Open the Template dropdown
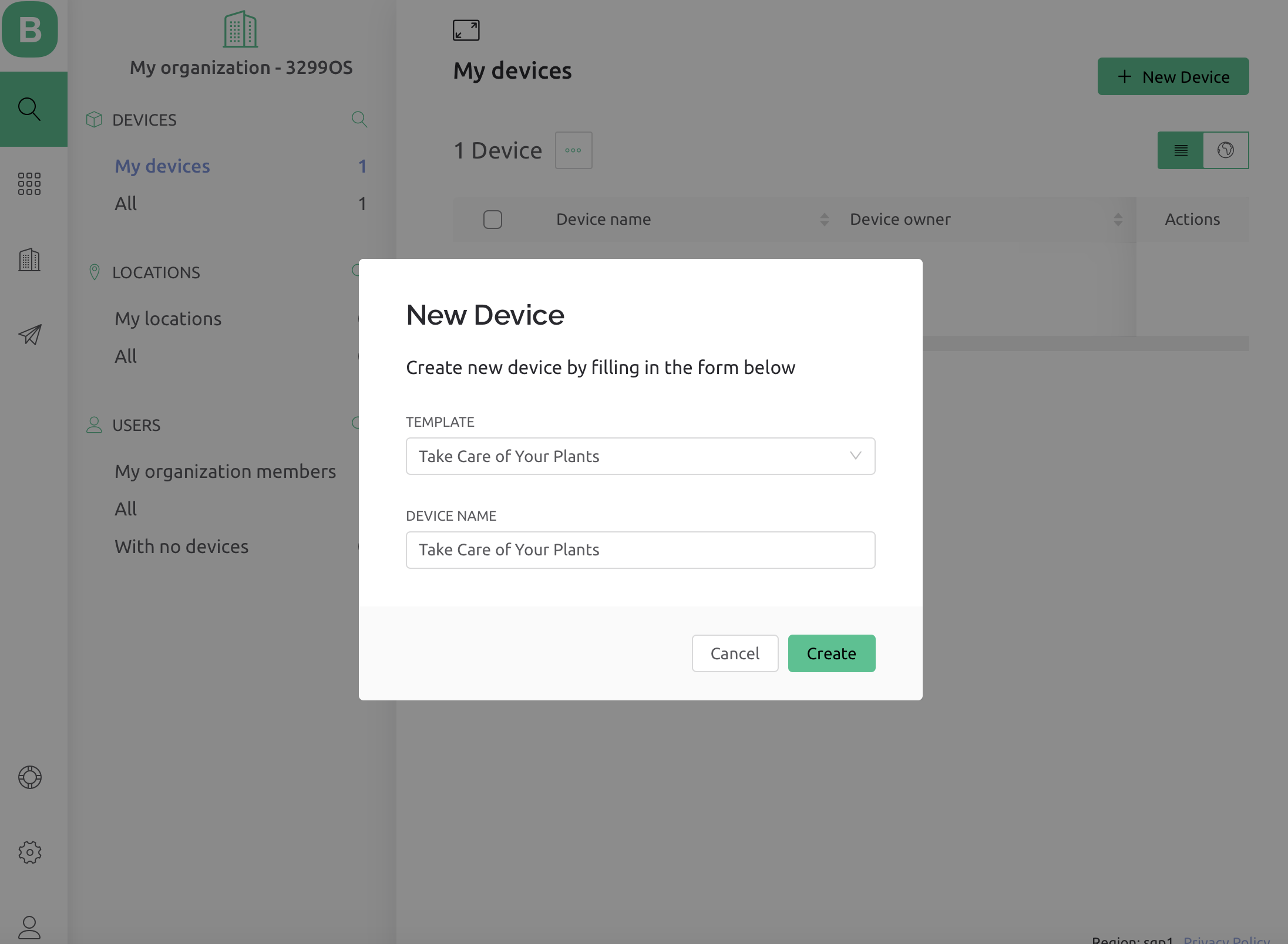 (x=640, y=456)
